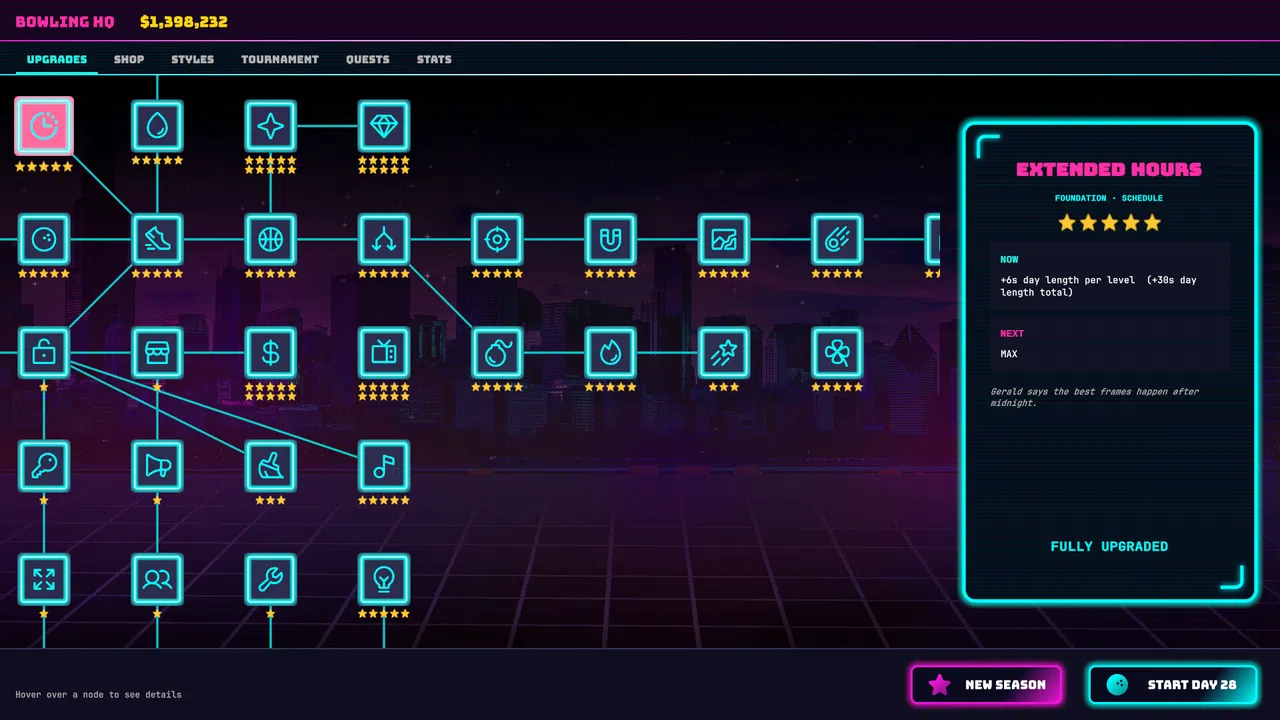Click the $1,398,232 money balance

[184, 21]
